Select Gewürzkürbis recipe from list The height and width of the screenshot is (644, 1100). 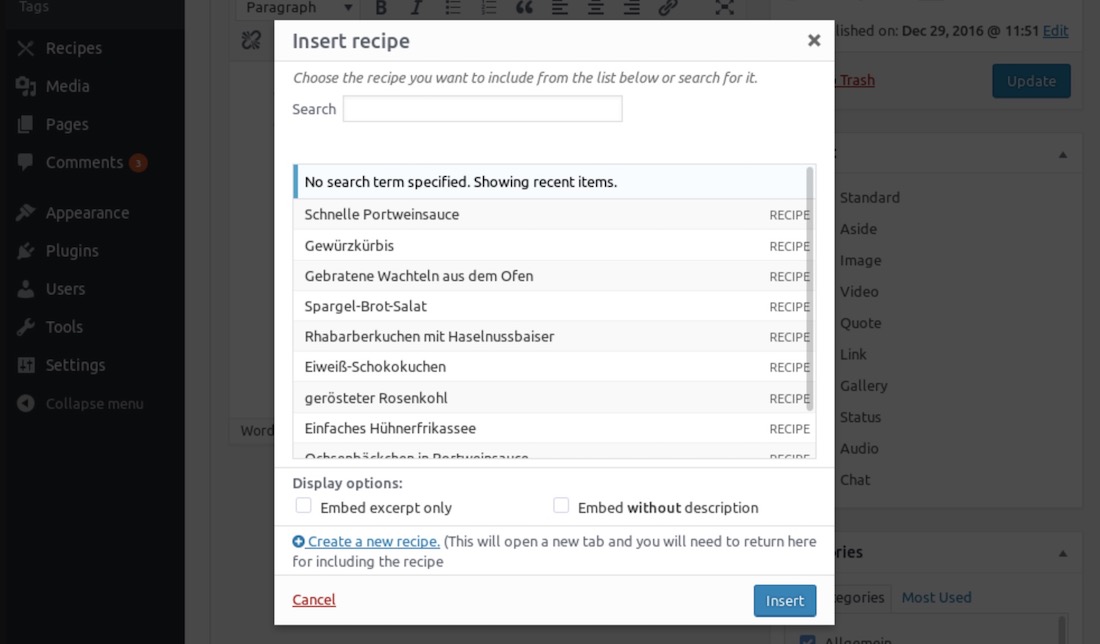(x=349, y=245)
